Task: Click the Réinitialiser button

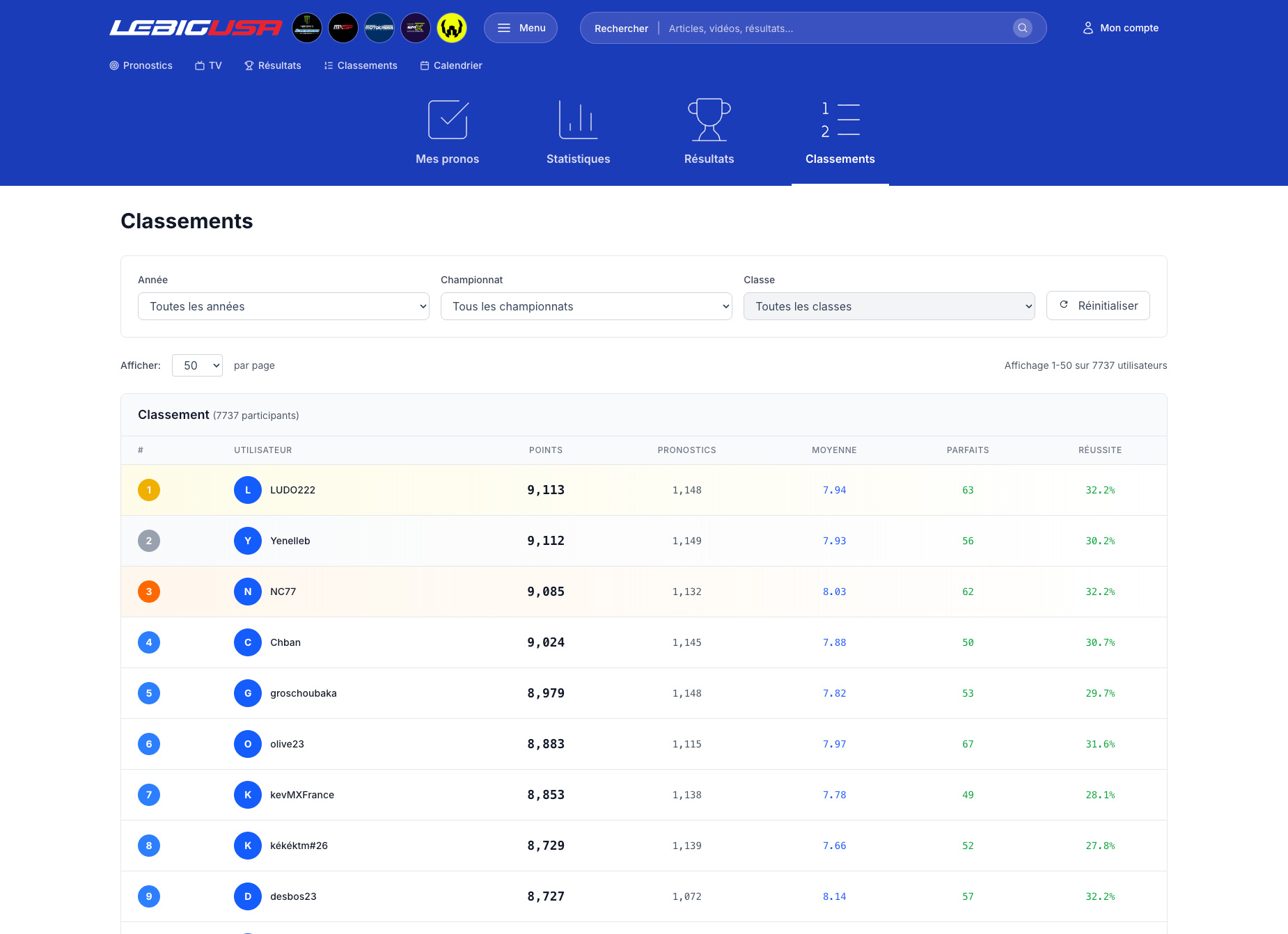Action: coord(1098,306)
